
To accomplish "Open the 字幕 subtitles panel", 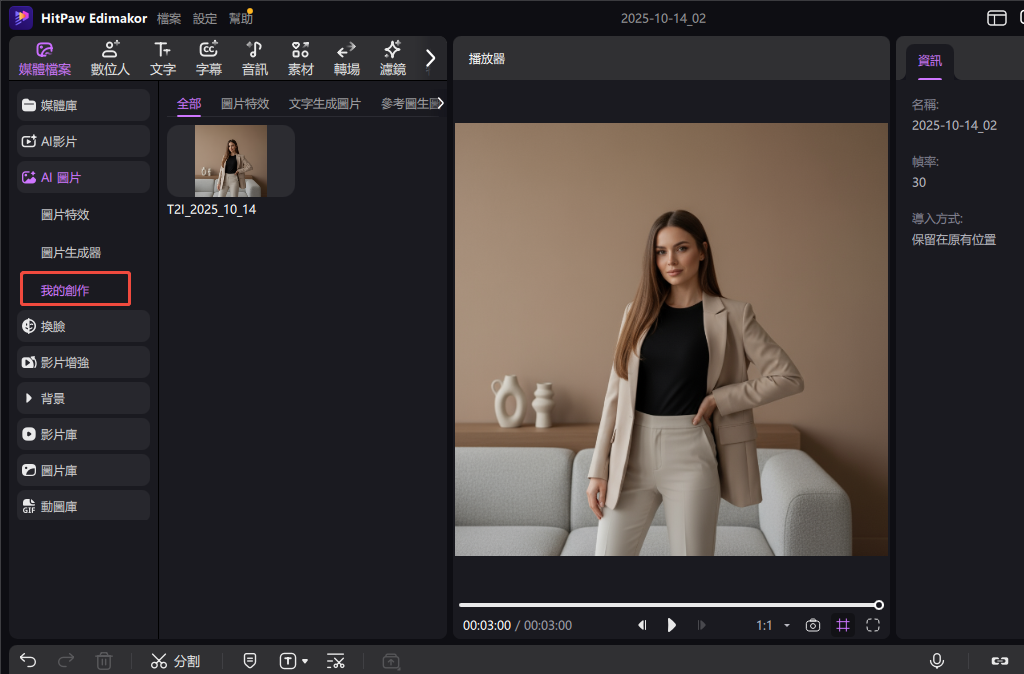I will point(208,57).
